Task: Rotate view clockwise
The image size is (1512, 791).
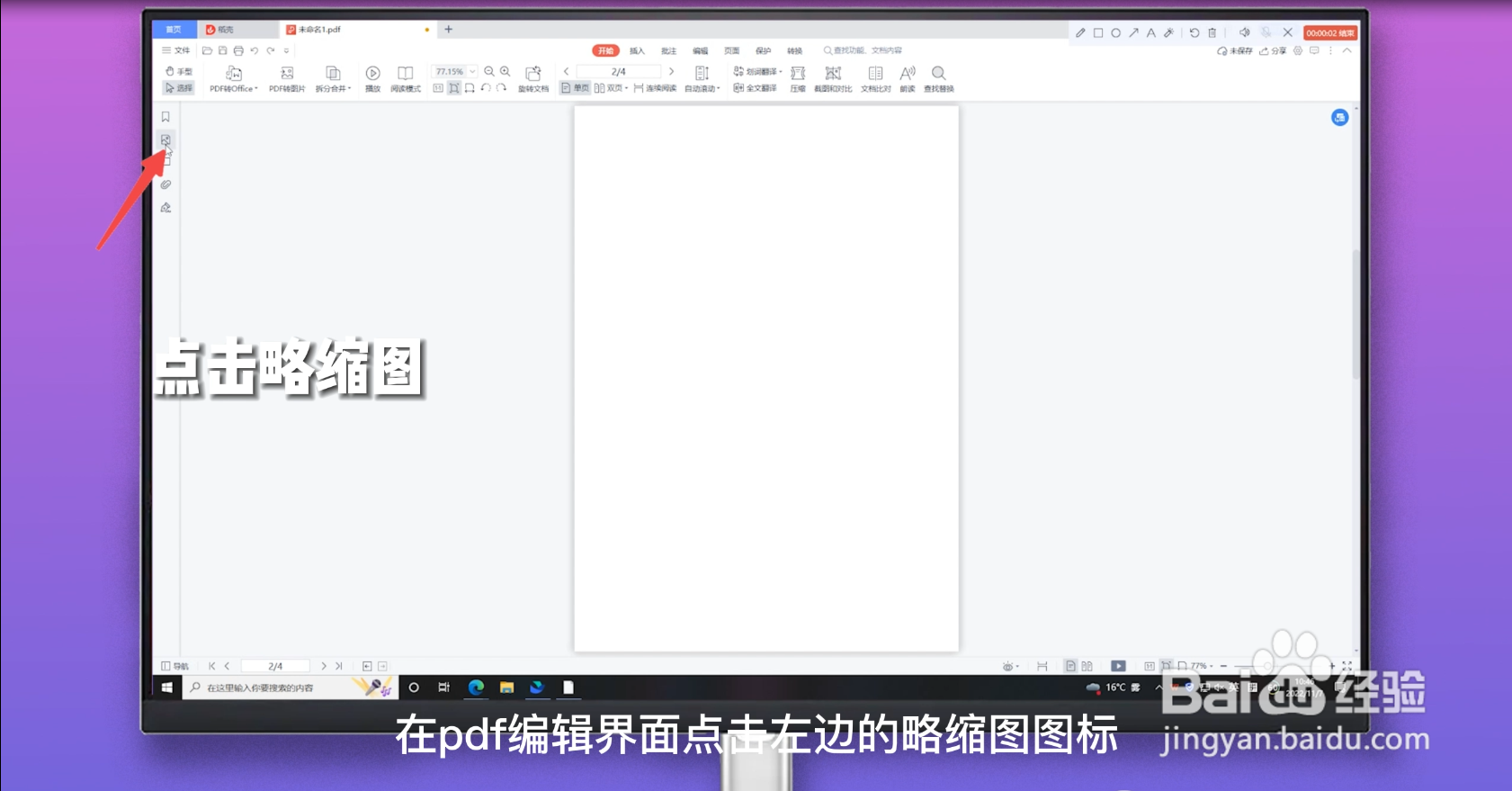Action: point(502,88)
